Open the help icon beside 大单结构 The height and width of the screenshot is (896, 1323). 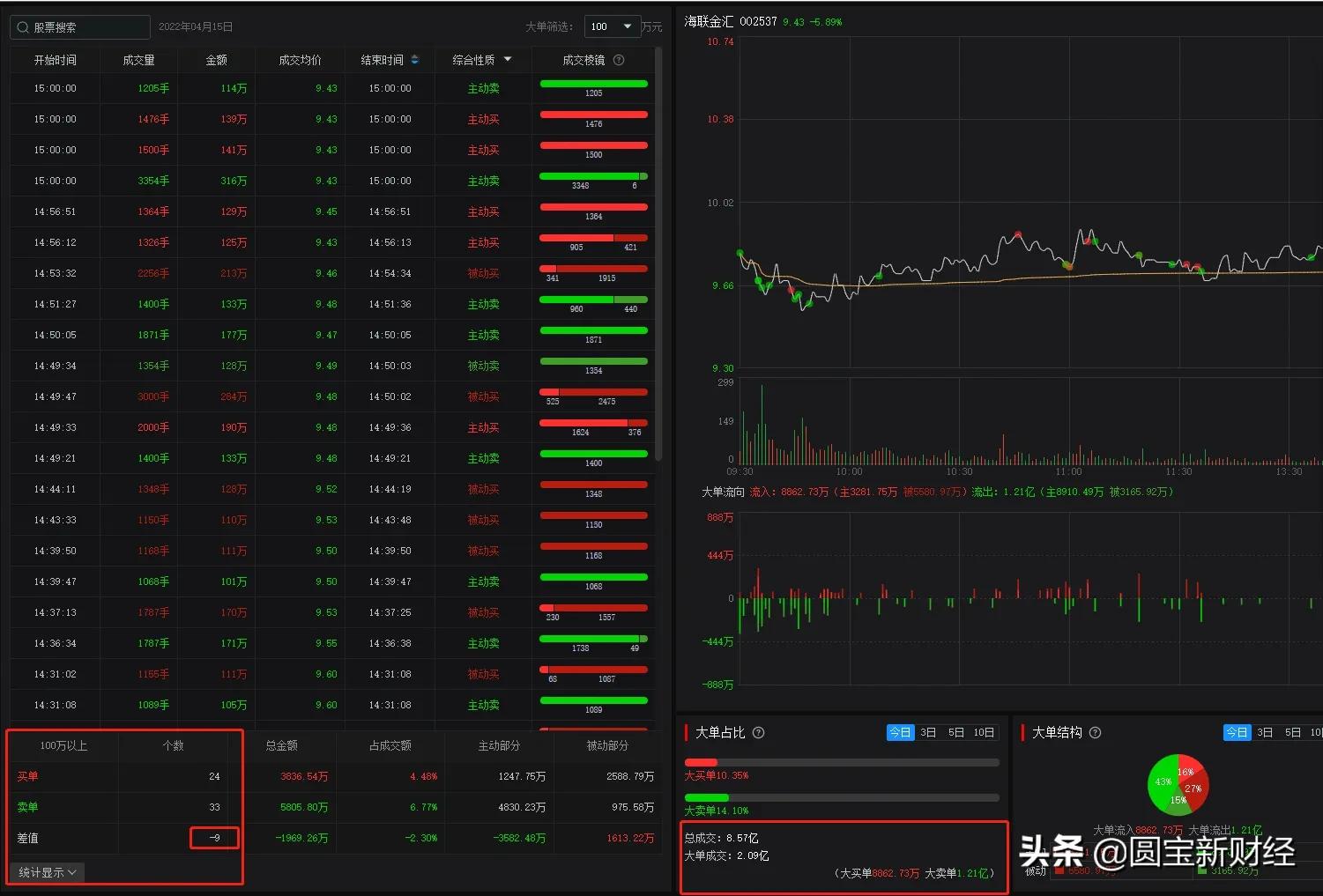1095,733
